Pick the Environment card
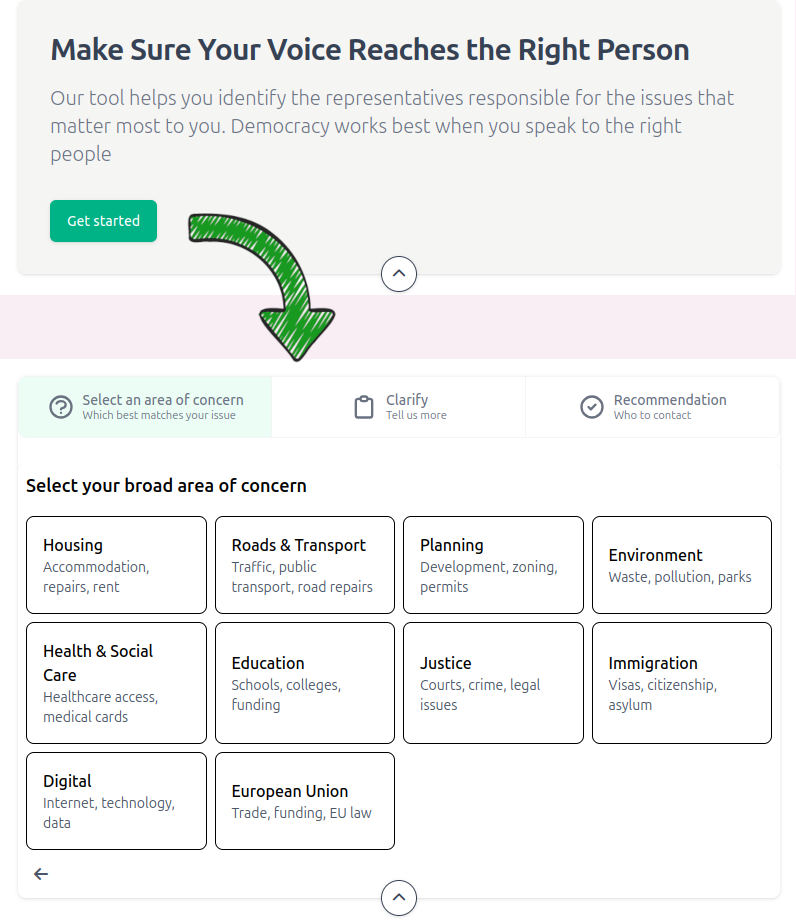 coord(682,565)
